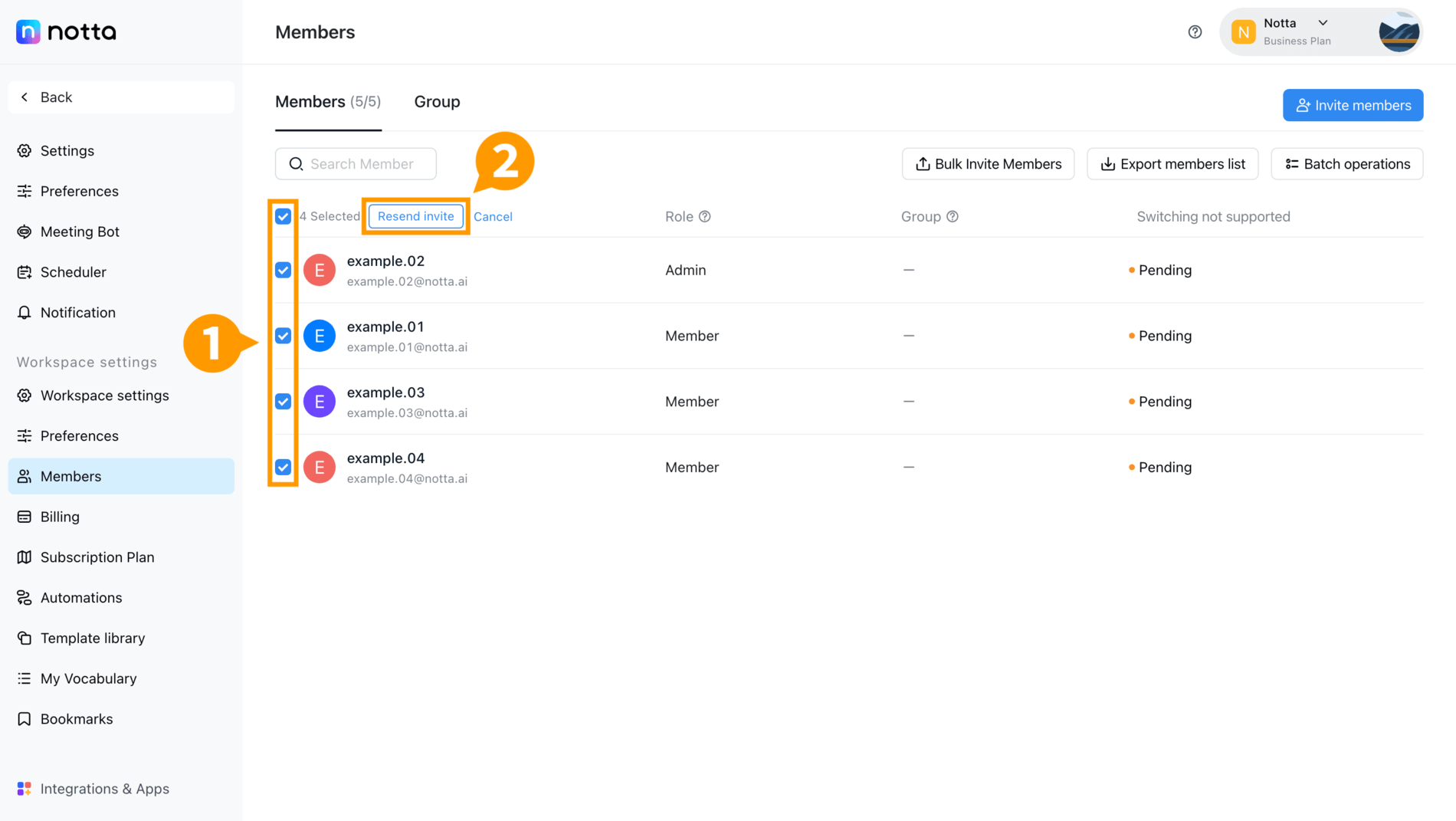This screenshot has width=1456, height=821.
Task: Click example.04 Pending status
Action: click(x=1160, y=468)
